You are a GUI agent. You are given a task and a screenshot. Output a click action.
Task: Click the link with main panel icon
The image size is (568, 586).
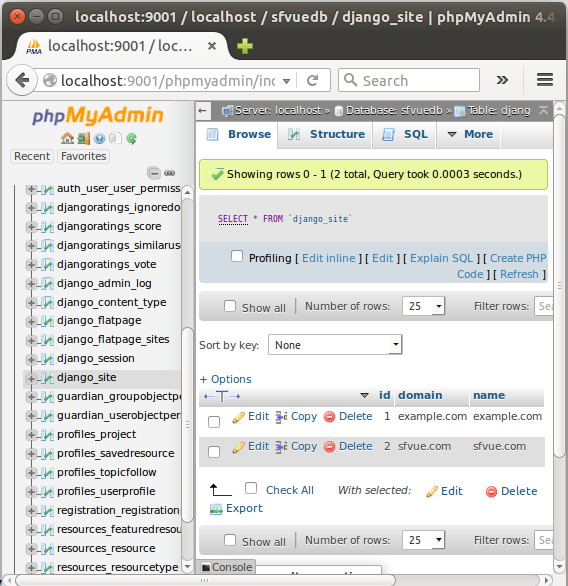pyautogui.click(x=170, y=173)
